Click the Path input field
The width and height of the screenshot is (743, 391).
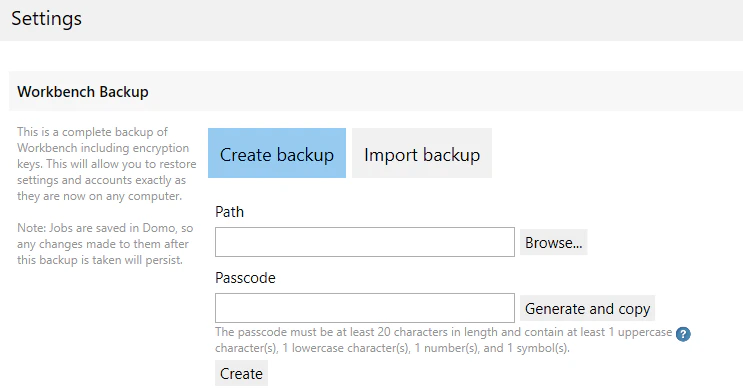(x=364, y=242)
